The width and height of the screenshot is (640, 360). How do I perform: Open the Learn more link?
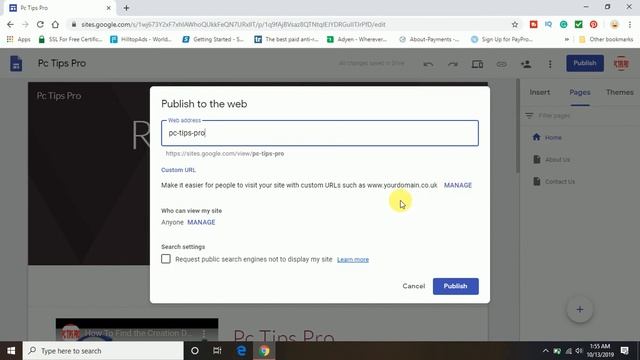tap(353, 260)
